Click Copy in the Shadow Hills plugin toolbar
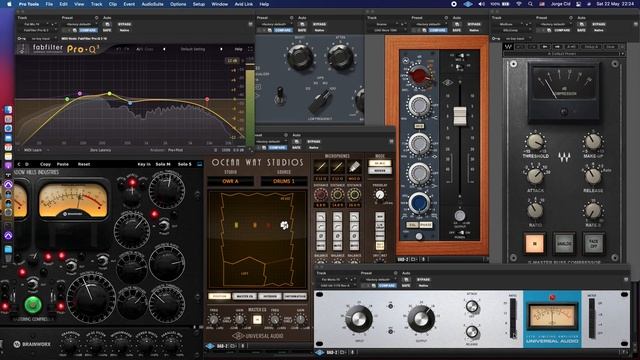Viewport: 640px width, 360px height. pyautogui.click(x=45, y=164)
